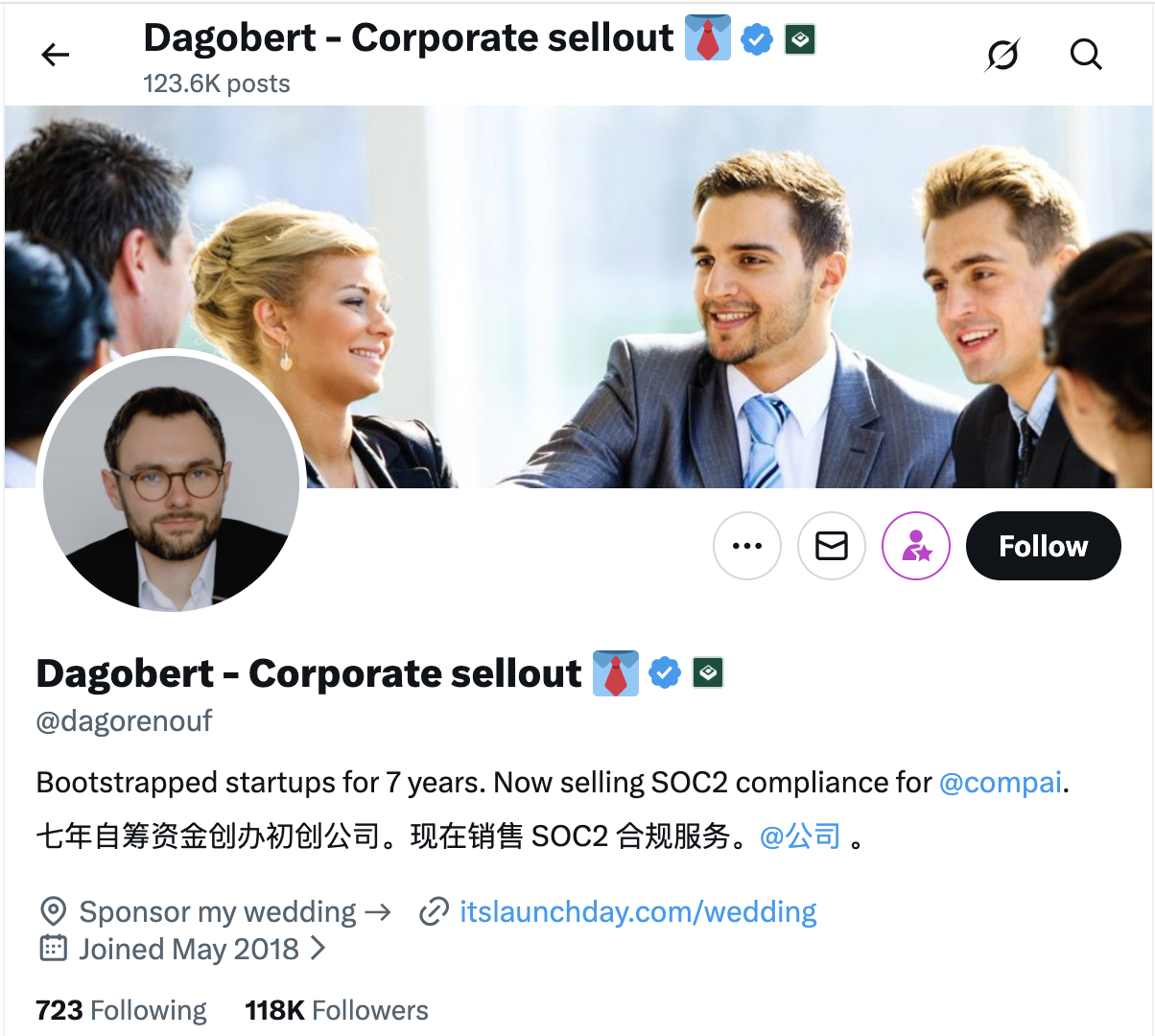Click the office meeting banner image
The image size is (1155, 1036).
[x=672, y=240]
